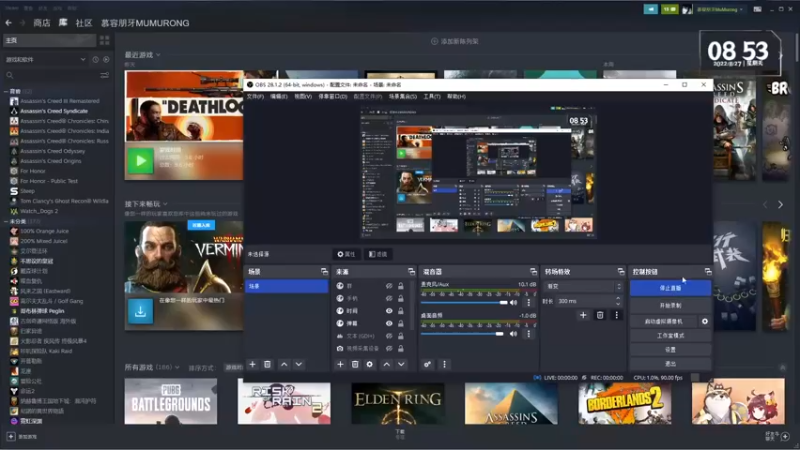Toggle visibility eye of 弹幕 source

[389, 323]
